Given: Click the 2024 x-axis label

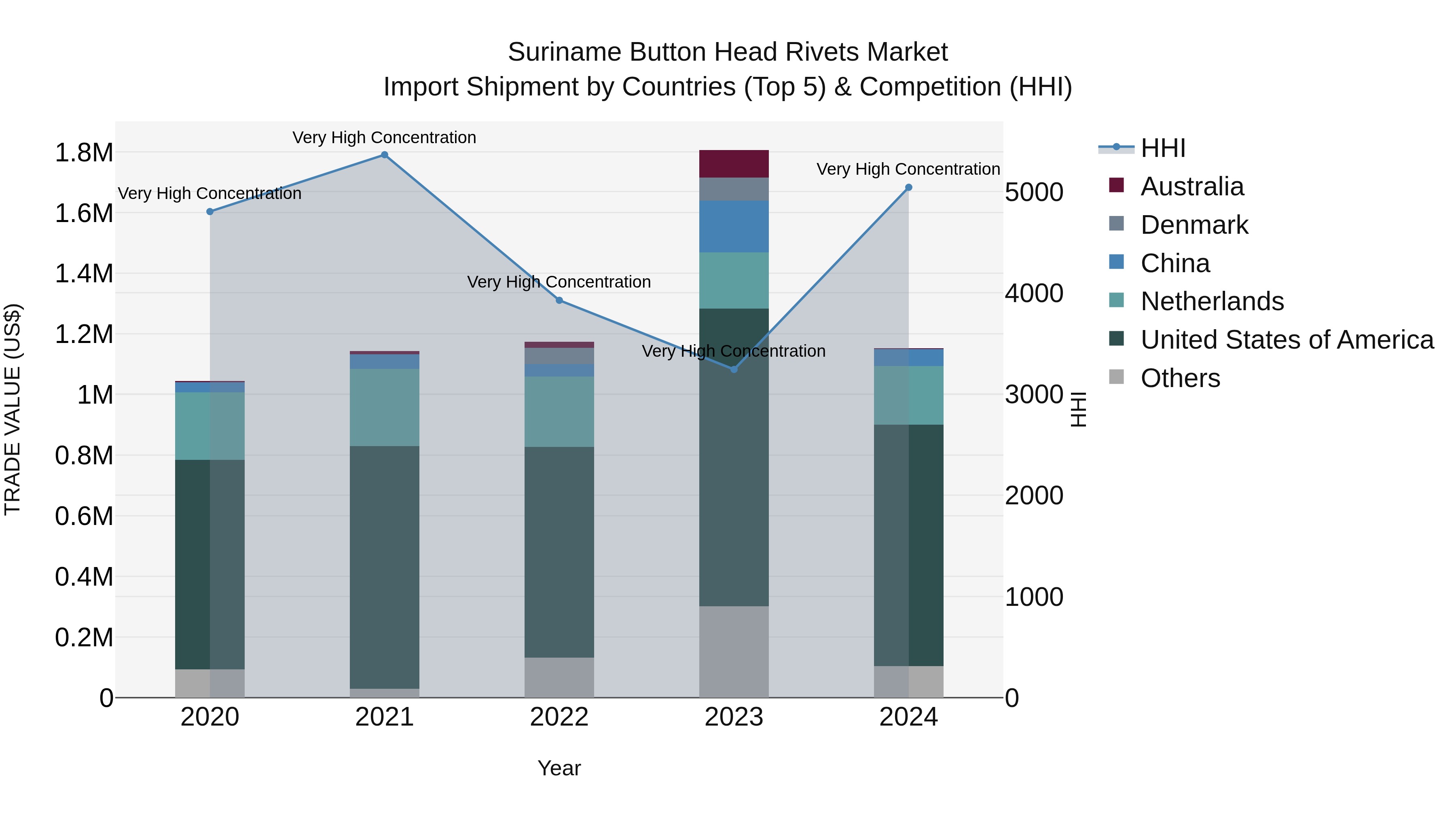Looking at the screenshot, I should click(908, 717).
